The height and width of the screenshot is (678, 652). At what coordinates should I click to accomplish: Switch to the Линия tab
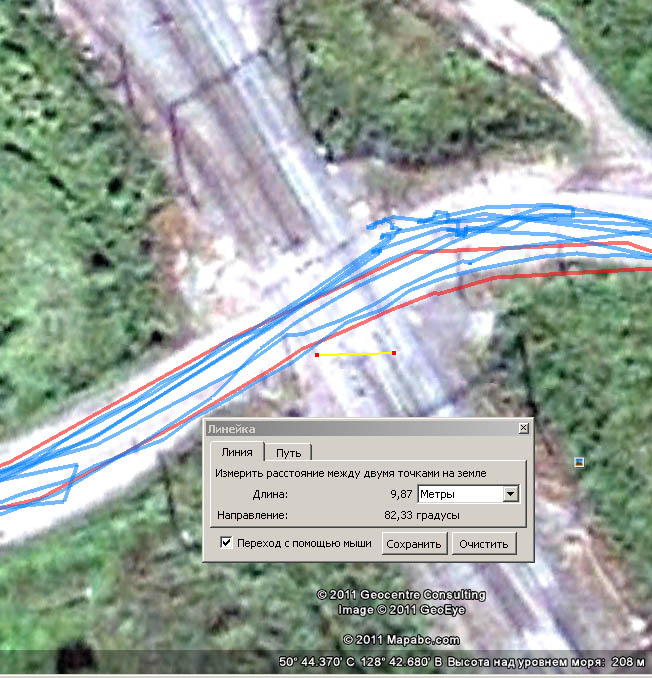click(x=237, y=452)
